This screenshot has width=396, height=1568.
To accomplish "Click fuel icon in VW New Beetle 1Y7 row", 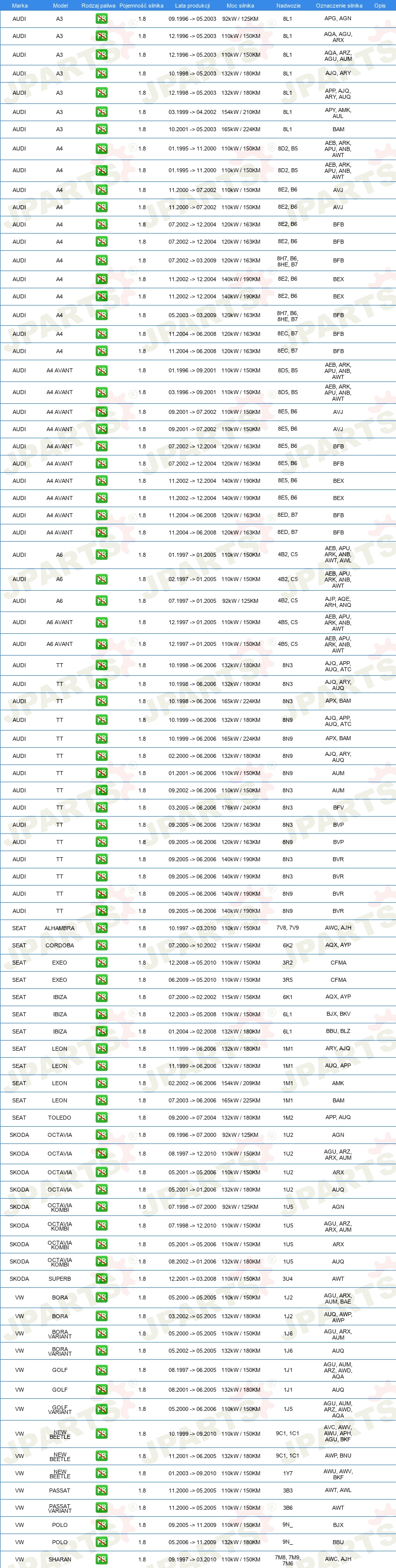I will pos(102,1474).
